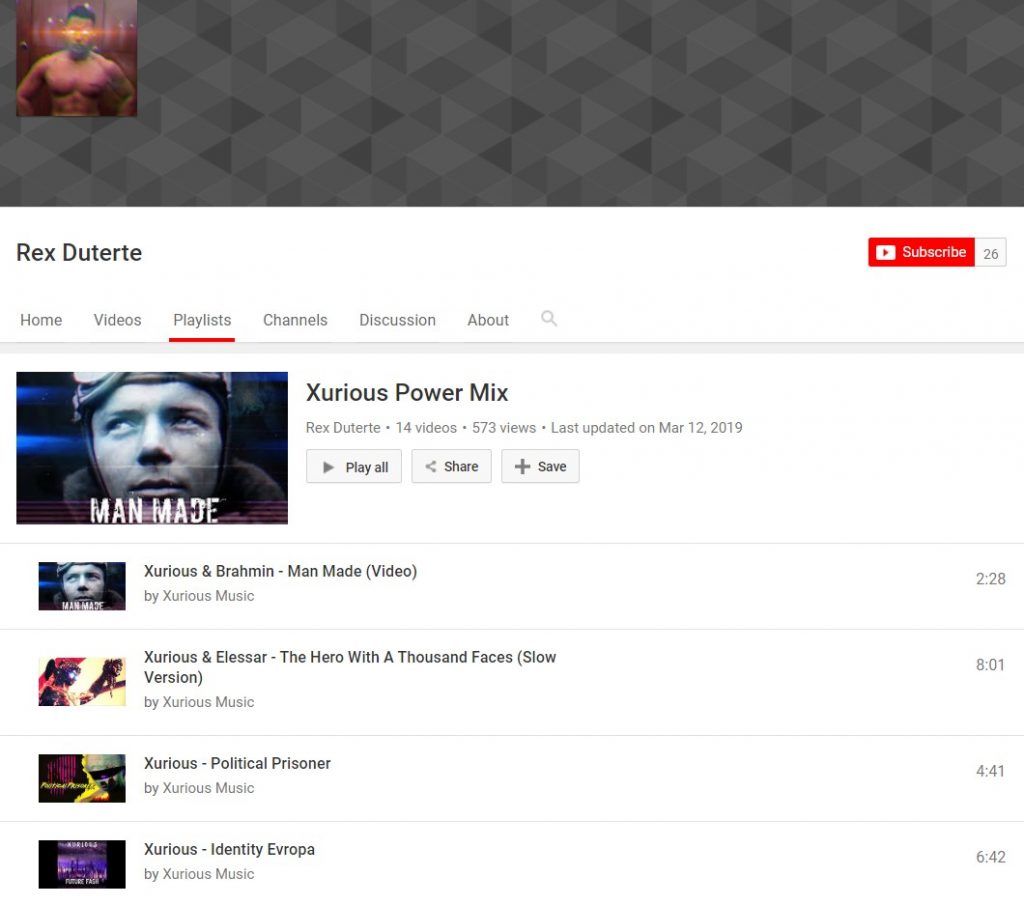Open Xurious - Identity Evropa video
The image size is (1024, 905).
pyautogui.click(x=229, y=849)
